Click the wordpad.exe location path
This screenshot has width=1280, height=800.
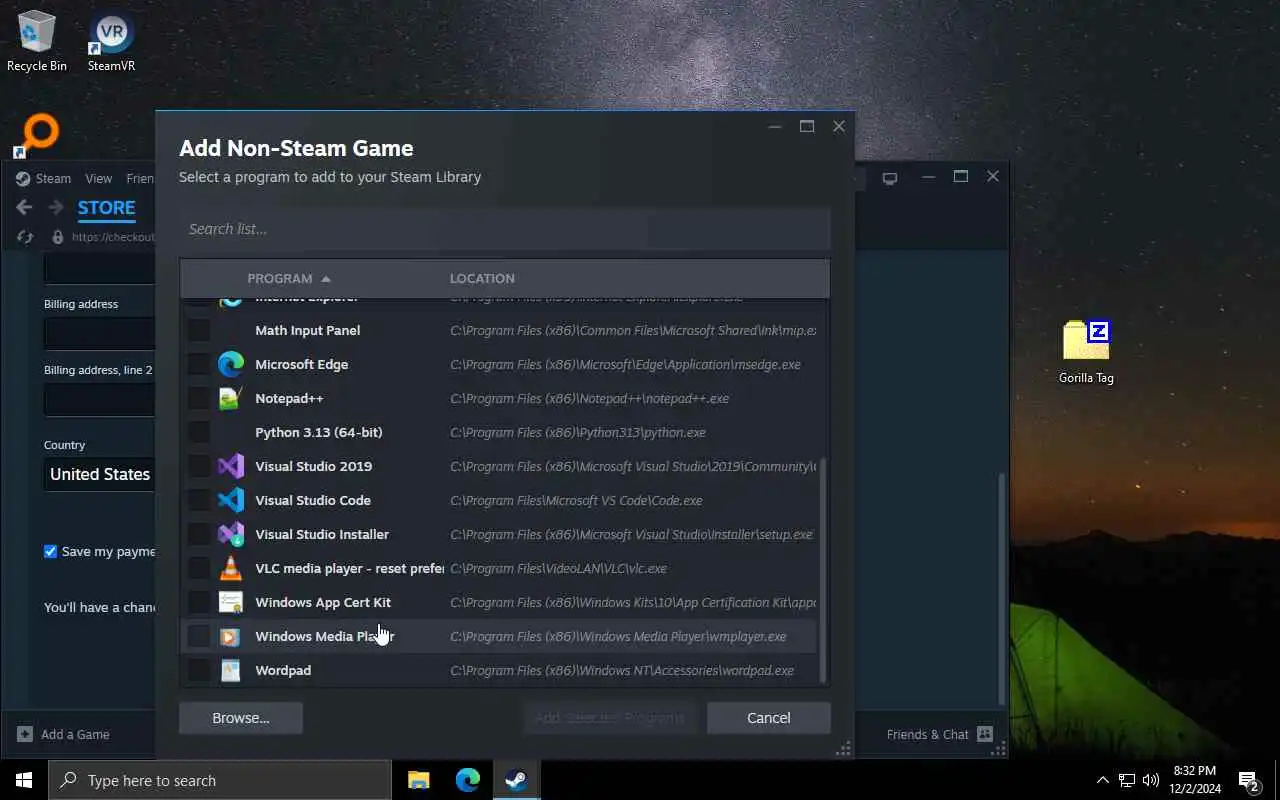click(x=622, y=670)
